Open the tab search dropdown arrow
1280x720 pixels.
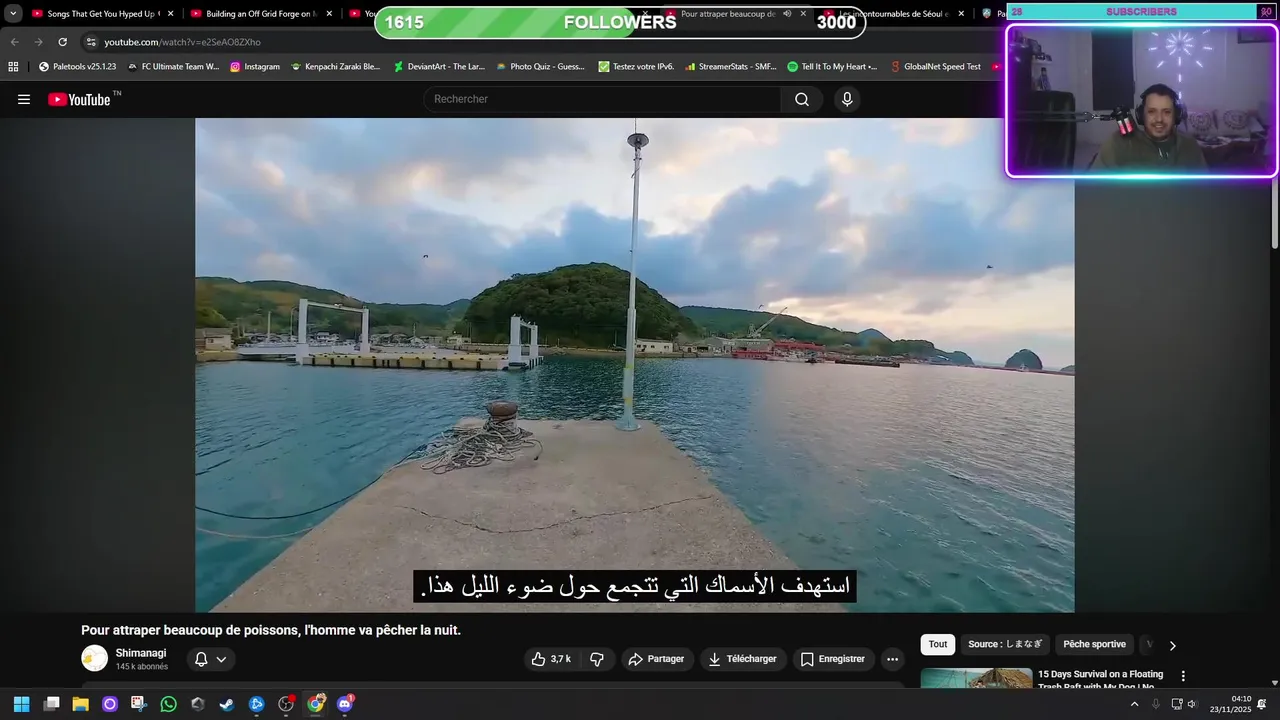pyautogui.click(x=13, y=14)
